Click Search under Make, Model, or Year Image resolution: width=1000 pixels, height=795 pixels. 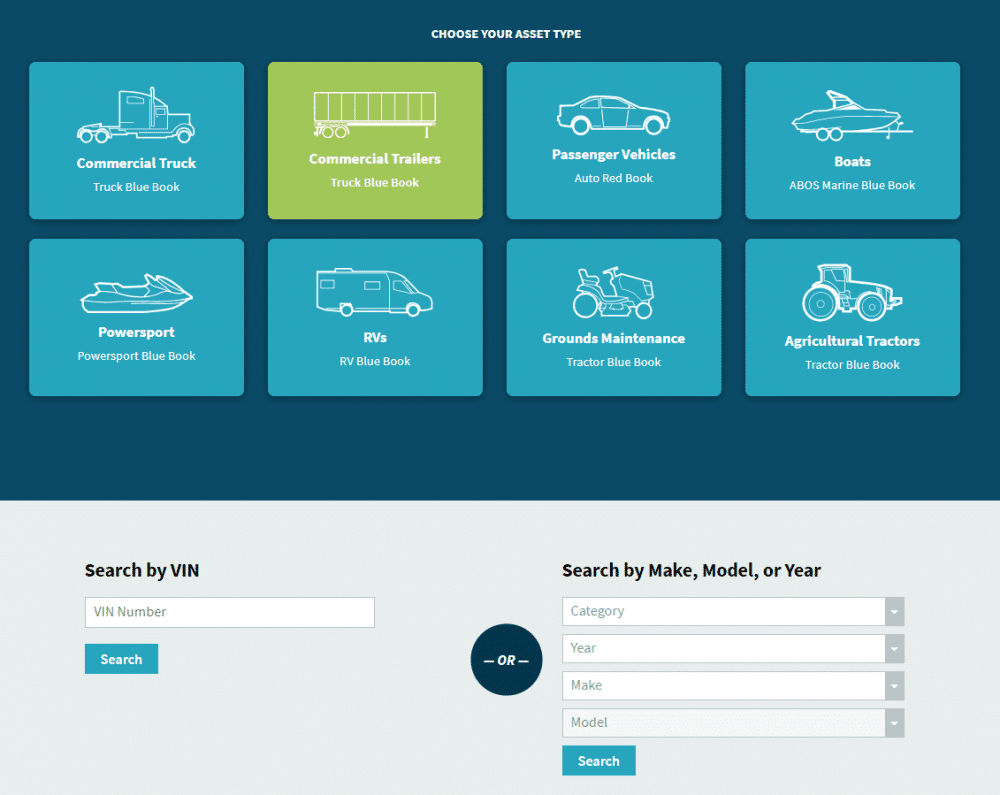pyautogui.click(x=598, y=760)
